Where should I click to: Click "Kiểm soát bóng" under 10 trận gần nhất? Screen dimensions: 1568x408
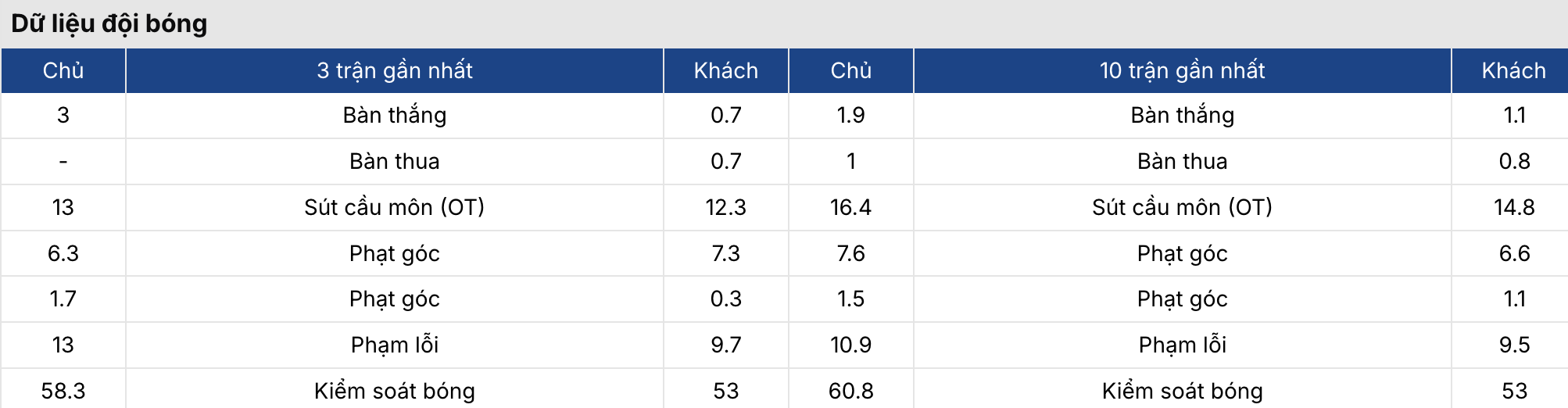pyautogui.click(x=1182, y=390)
